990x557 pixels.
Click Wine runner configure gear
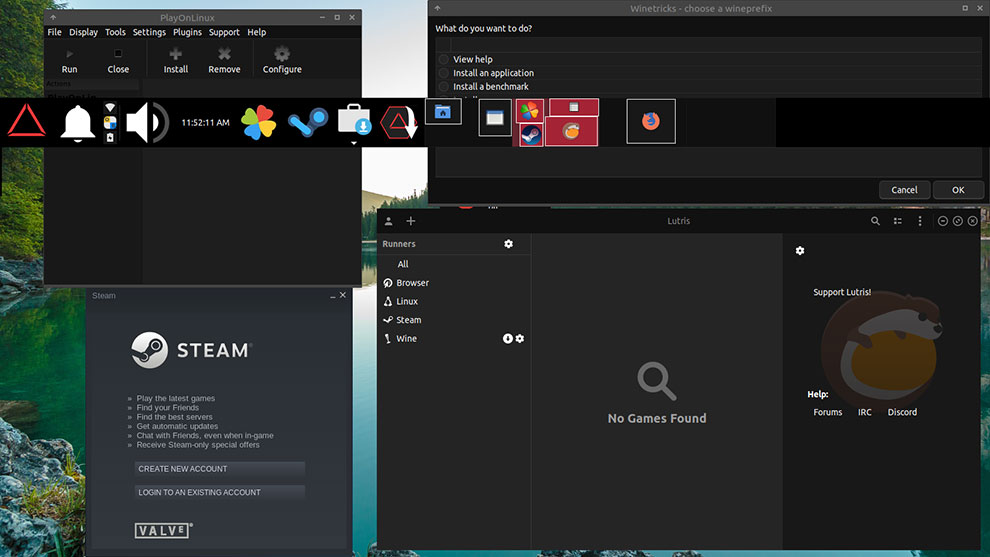pos(520,338)
